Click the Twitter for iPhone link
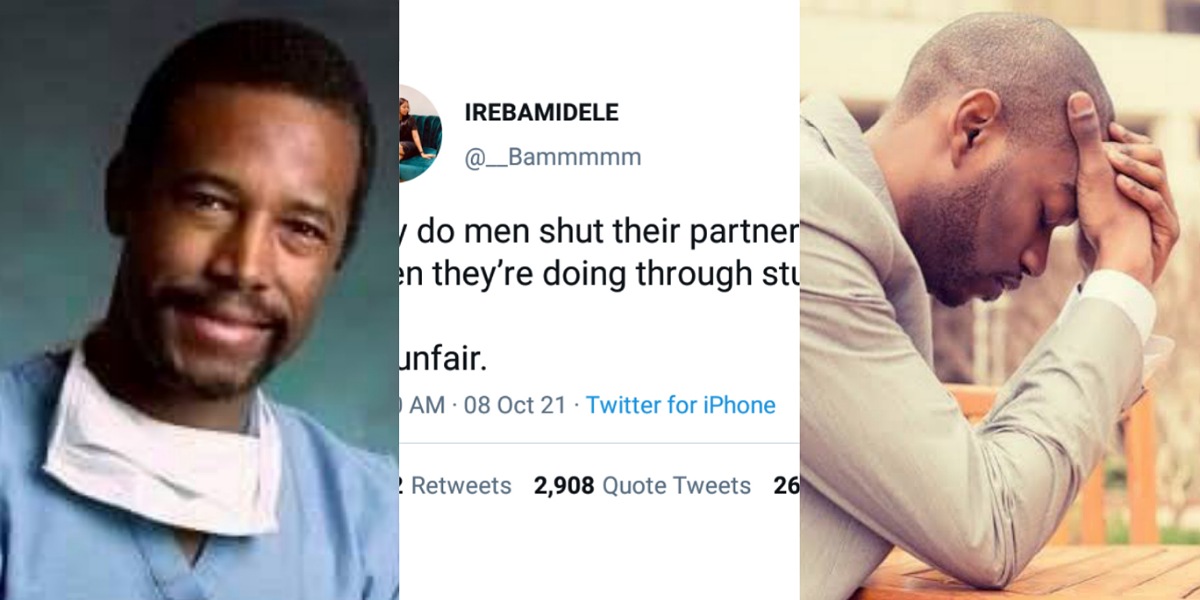This screenshot has height=600, width=1200. [x=680, y=405]
